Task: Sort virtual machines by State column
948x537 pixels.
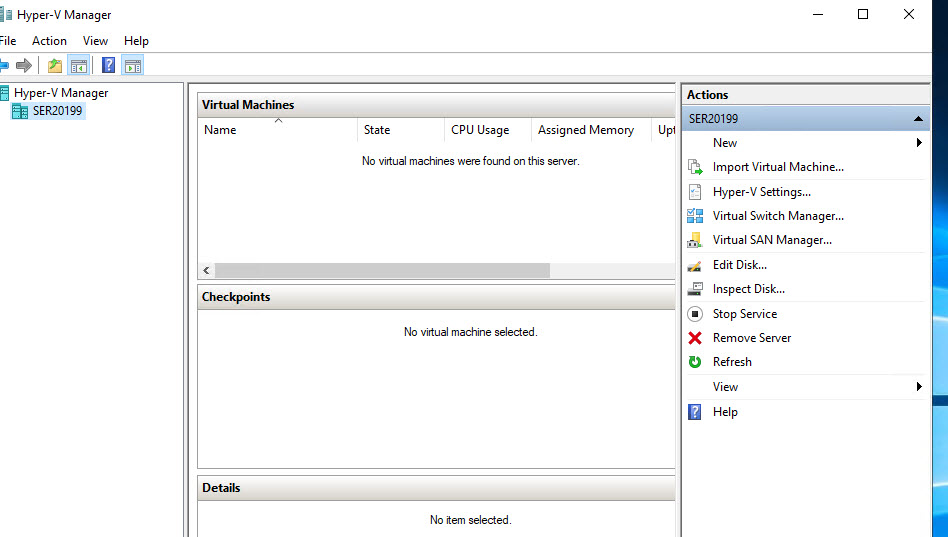Action: pyautogui.click(x=377, y=130)
